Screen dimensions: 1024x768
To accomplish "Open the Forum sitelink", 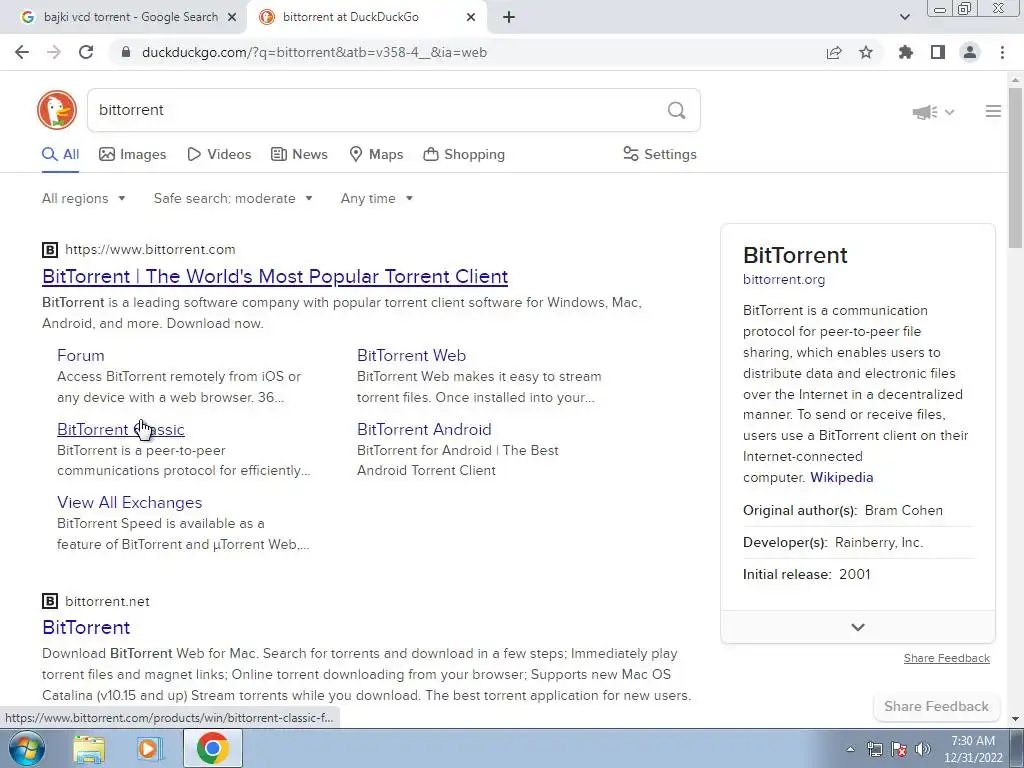I will (x=81, y=356).
